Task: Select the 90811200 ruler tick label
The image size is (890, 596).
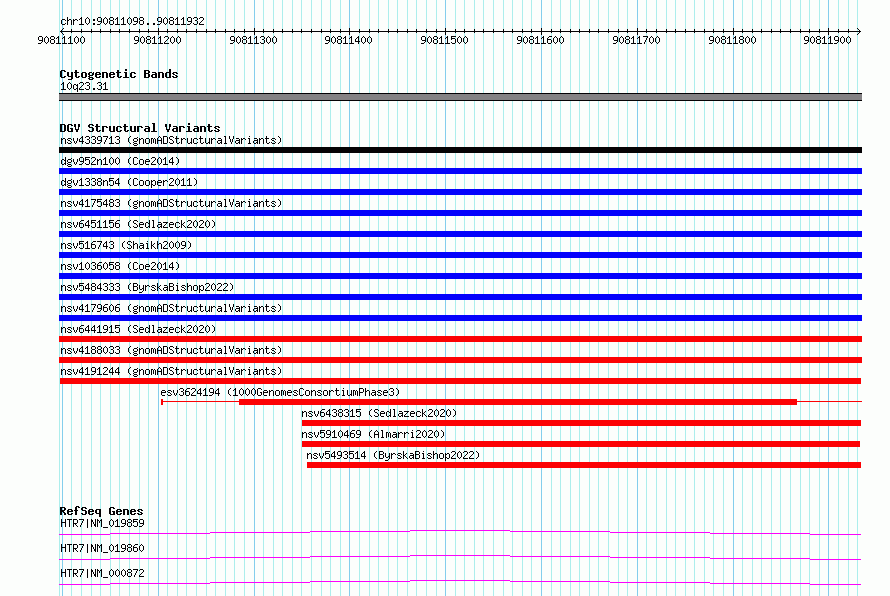Action: pyautogui.click(x=157, y=40)
